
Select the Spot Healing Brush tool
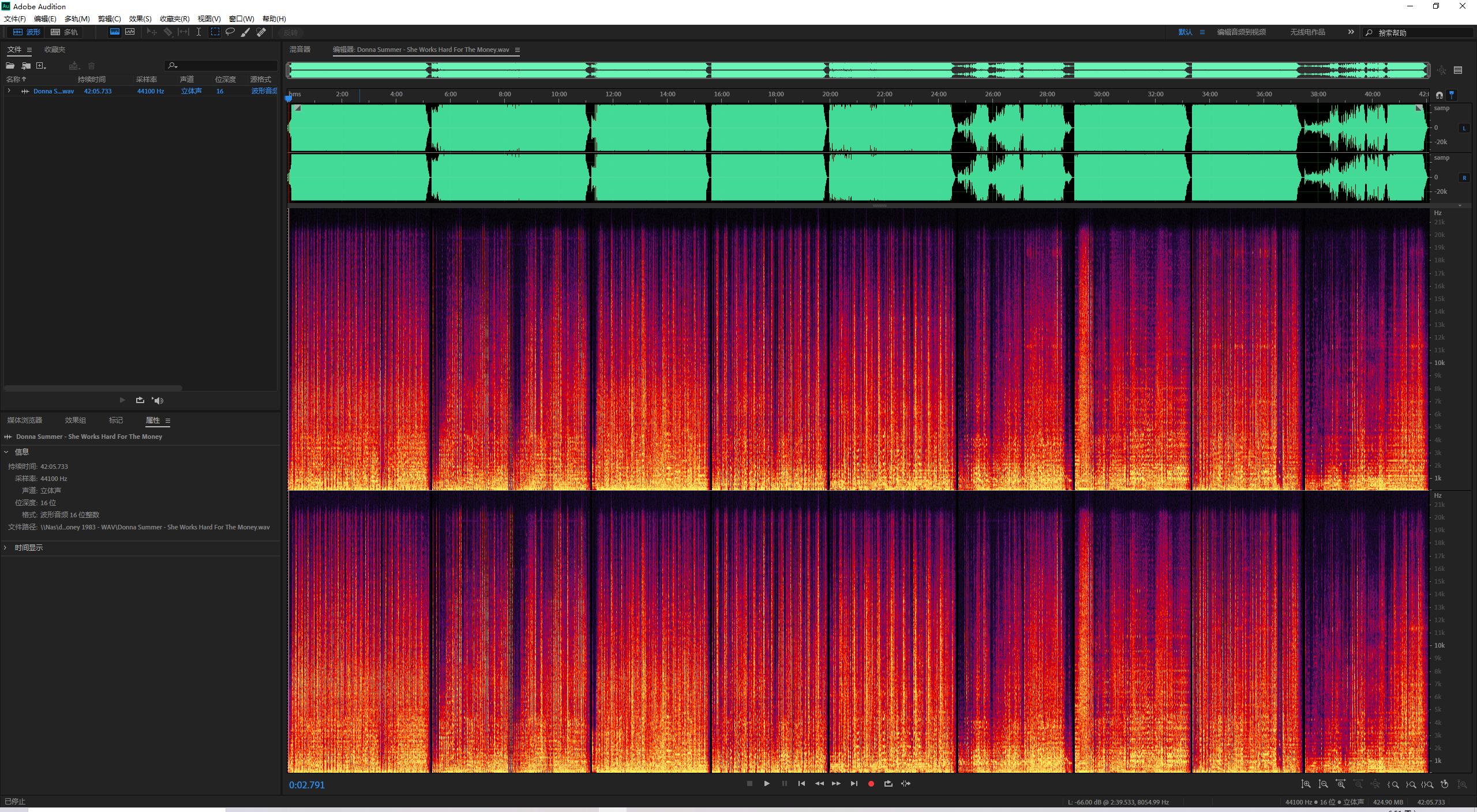pyautogui.click(x=261, y=32)
